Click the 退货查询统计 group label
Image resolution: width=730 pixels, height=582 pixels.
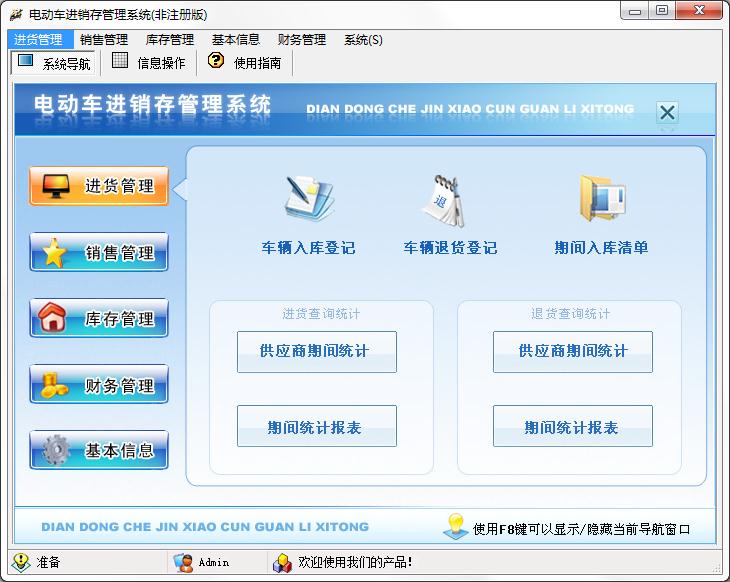(570, 314)
